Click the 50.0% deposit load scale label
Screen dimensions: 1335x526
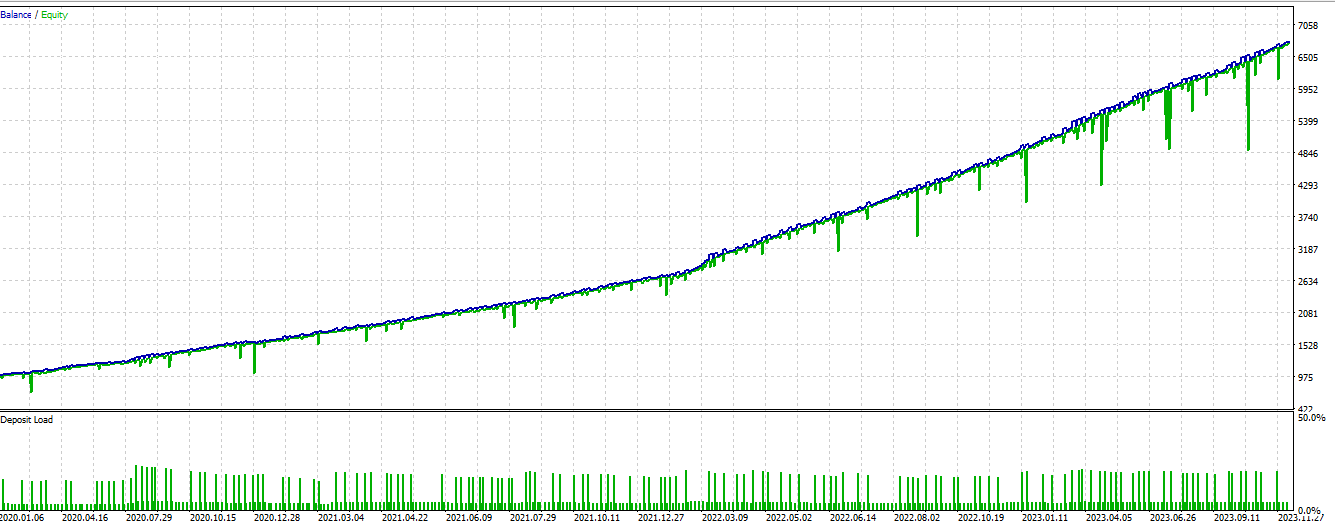(1310, 417)
